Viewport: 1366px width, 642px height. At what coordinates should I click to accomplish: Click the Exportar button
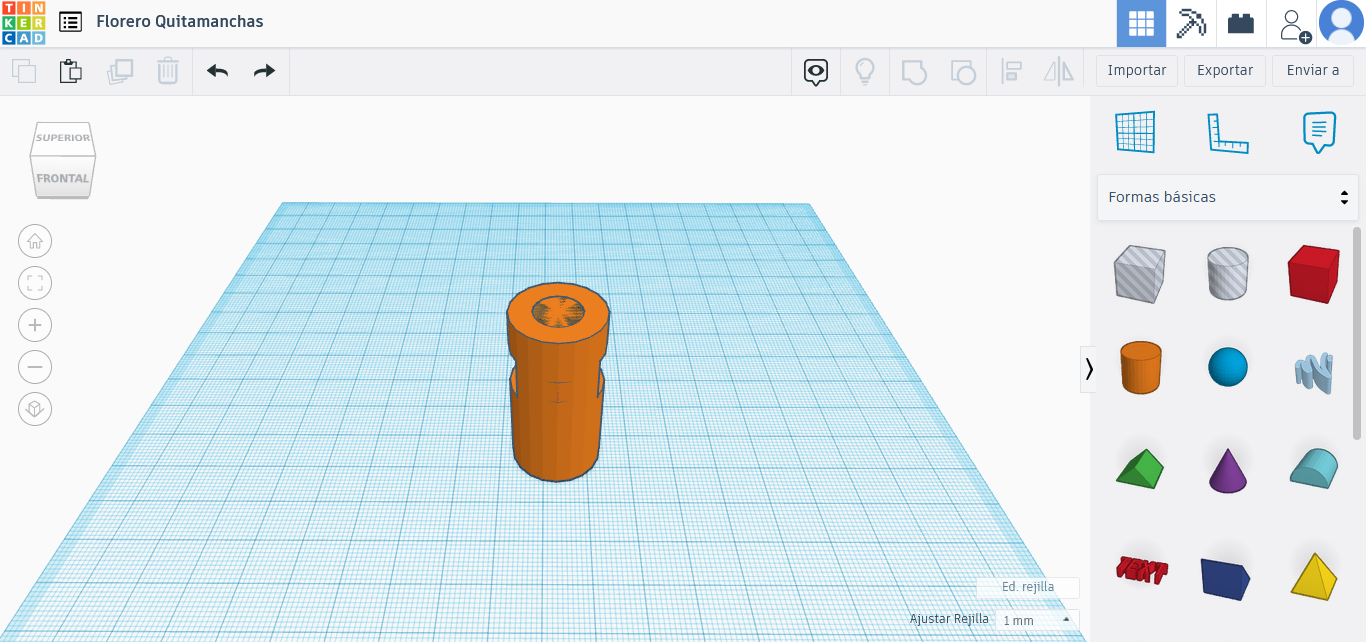point(1225,71)
